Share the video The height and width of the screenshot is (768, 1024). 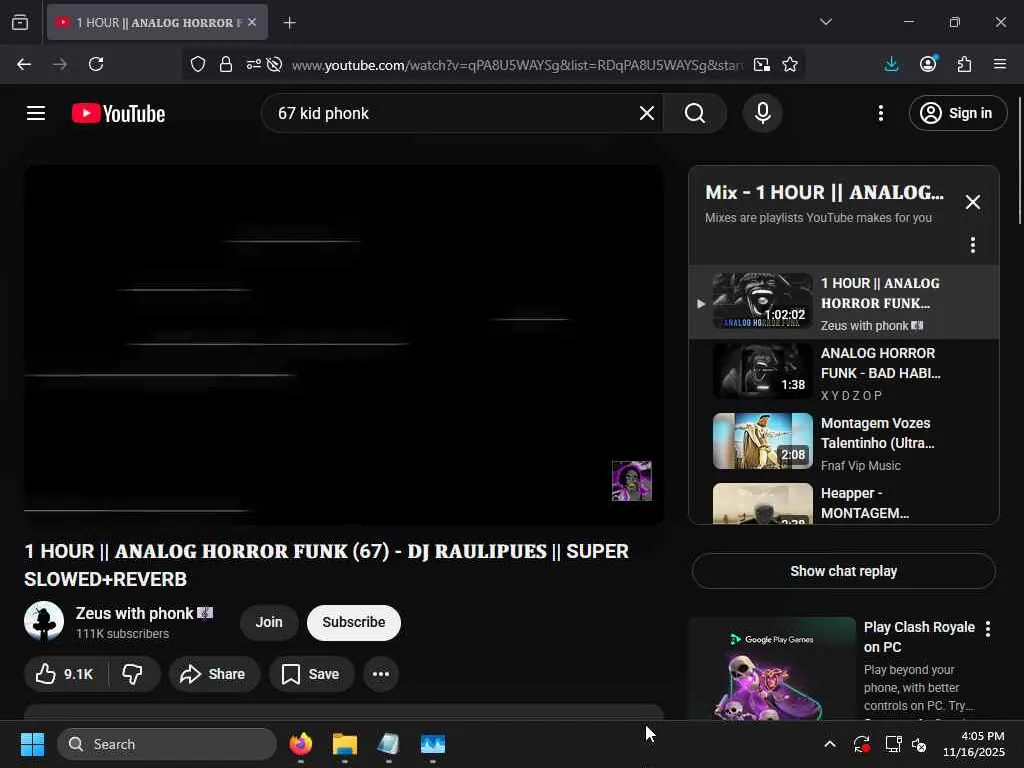pos(214,674)
